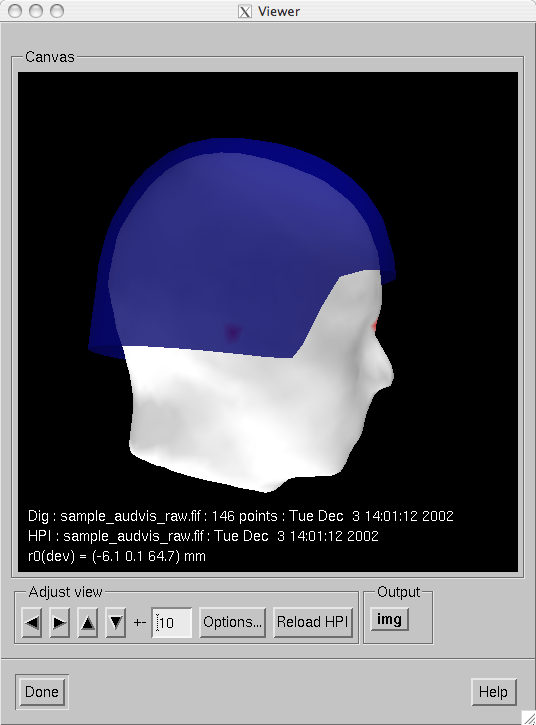Open Help for the viewer

click(x=493, y=692)
